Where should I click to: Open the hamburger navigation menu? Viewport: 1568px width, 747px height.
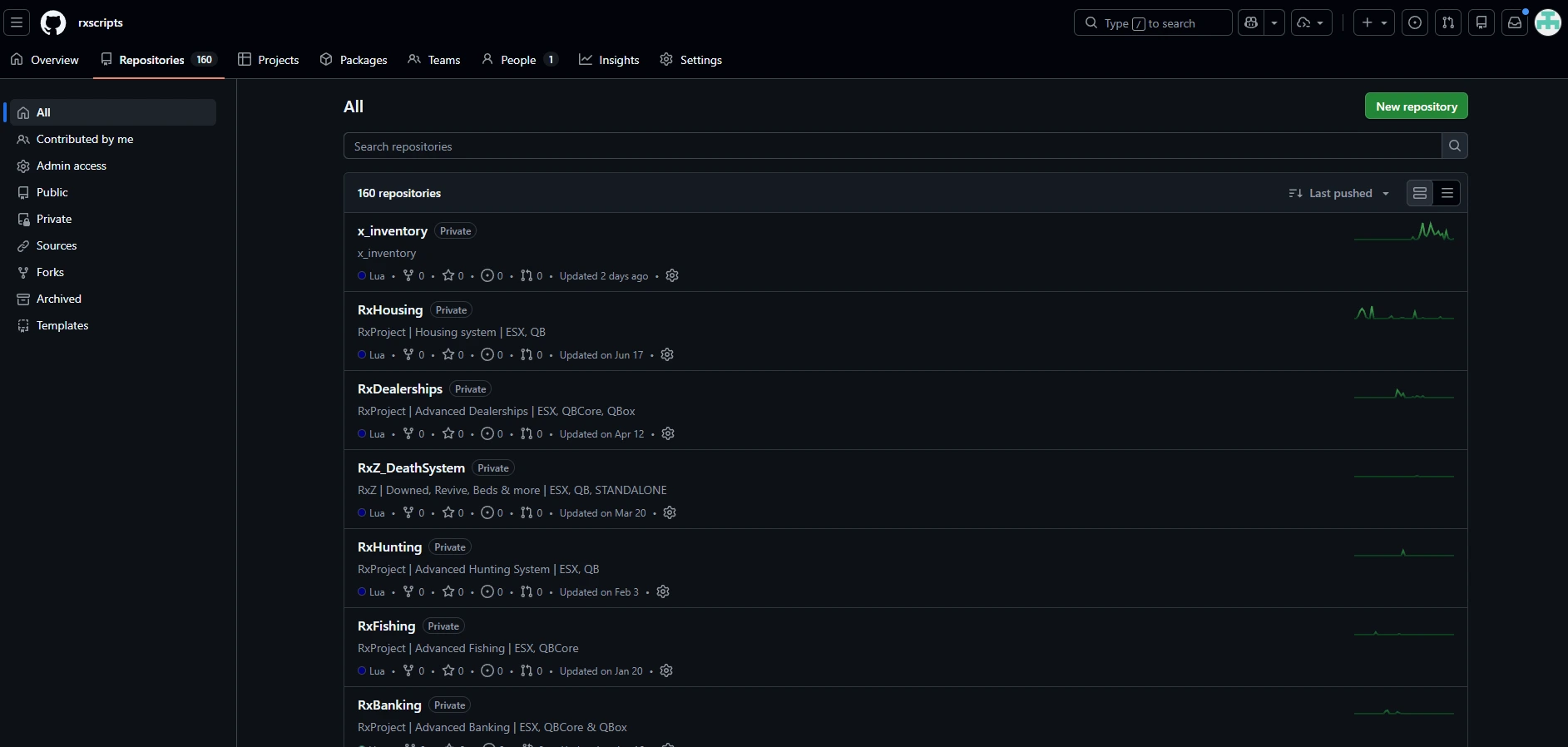(x=17, y=22)
